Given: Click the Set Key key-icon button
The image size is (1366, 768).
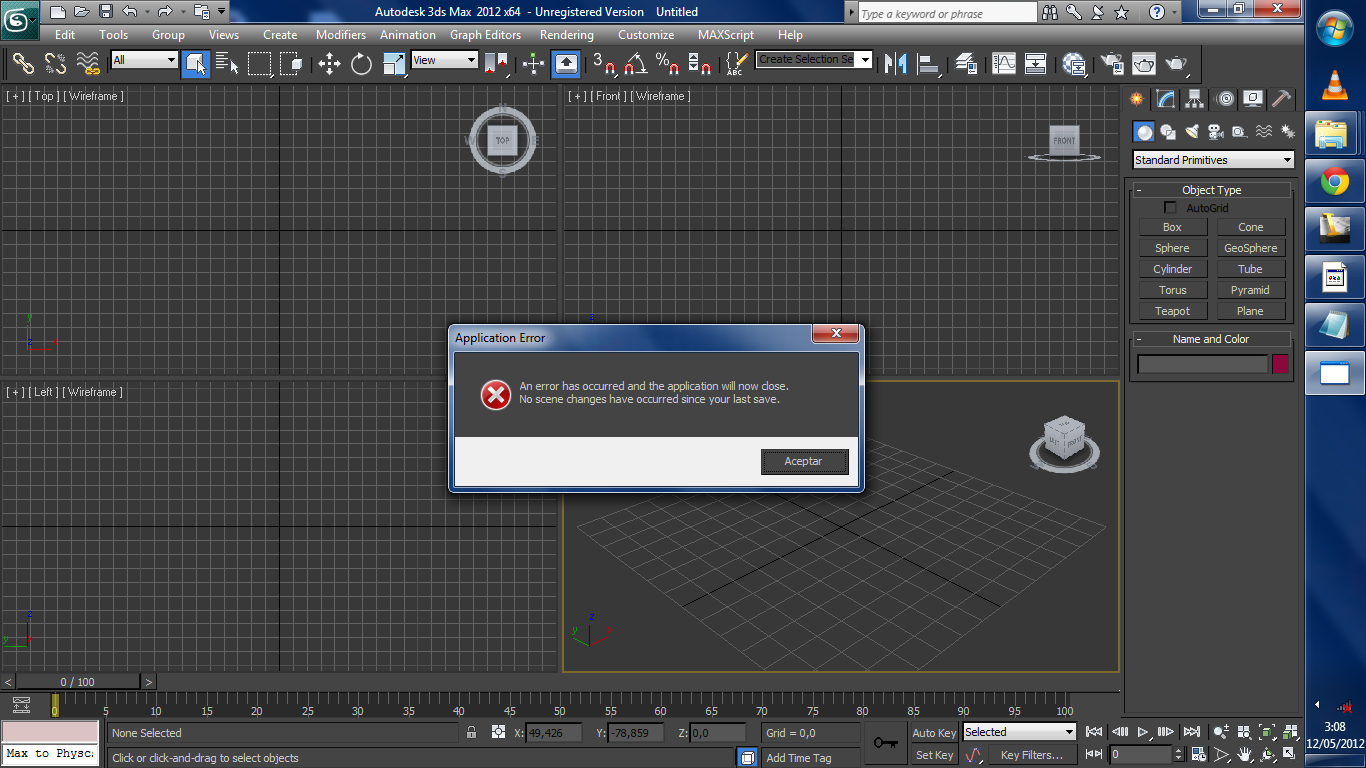Looking at the screenshot, I should pyautogui.click(x=885, y=743).
